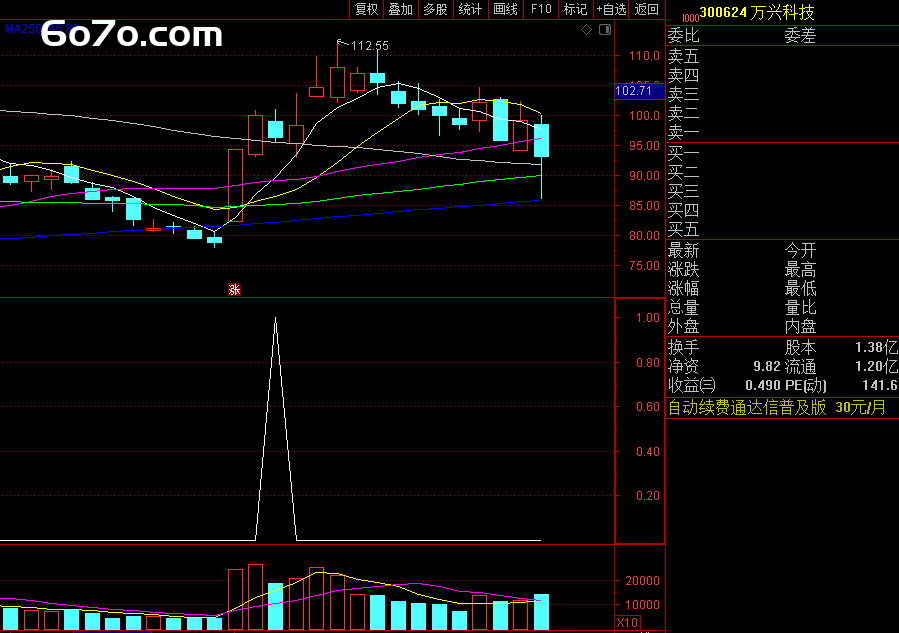Click the X10 volume scale label
Viewport: 899px width, 633px height.
[x=627, y=623]
